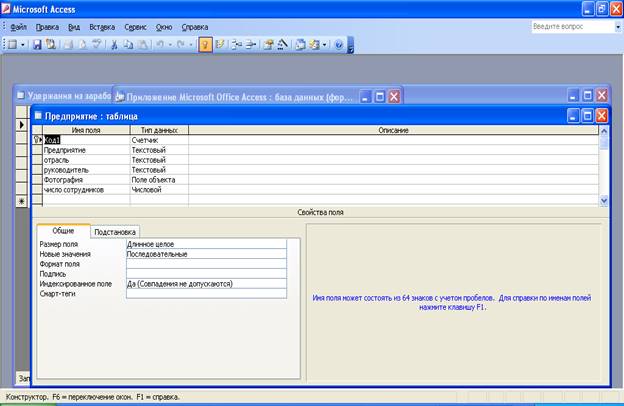The image size is (624, 406).
Task: Click the Фотография data type cell
Action: coord(158,180)
